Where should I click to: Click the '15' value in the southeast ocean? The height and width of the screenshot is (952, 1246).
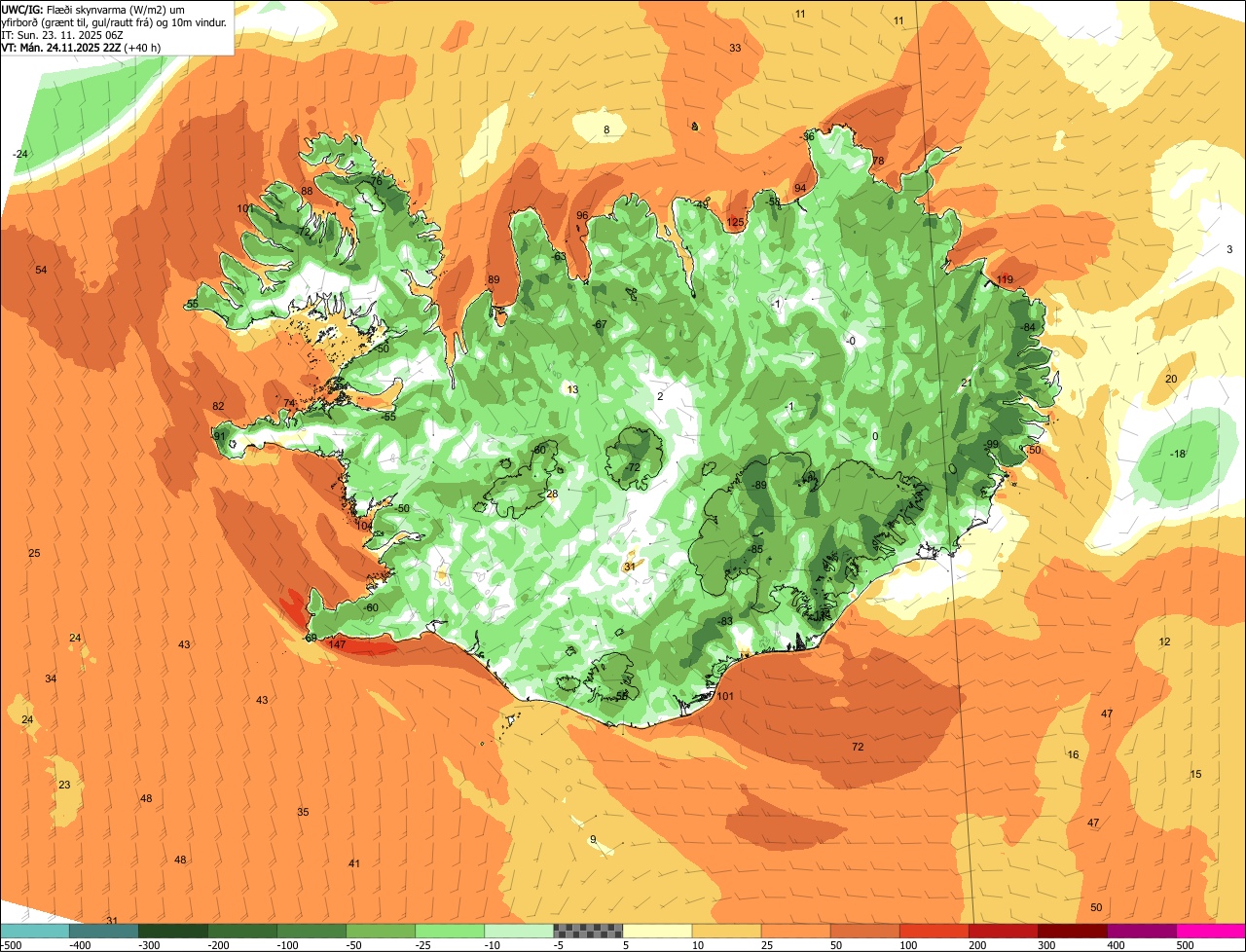(1195, 774)
